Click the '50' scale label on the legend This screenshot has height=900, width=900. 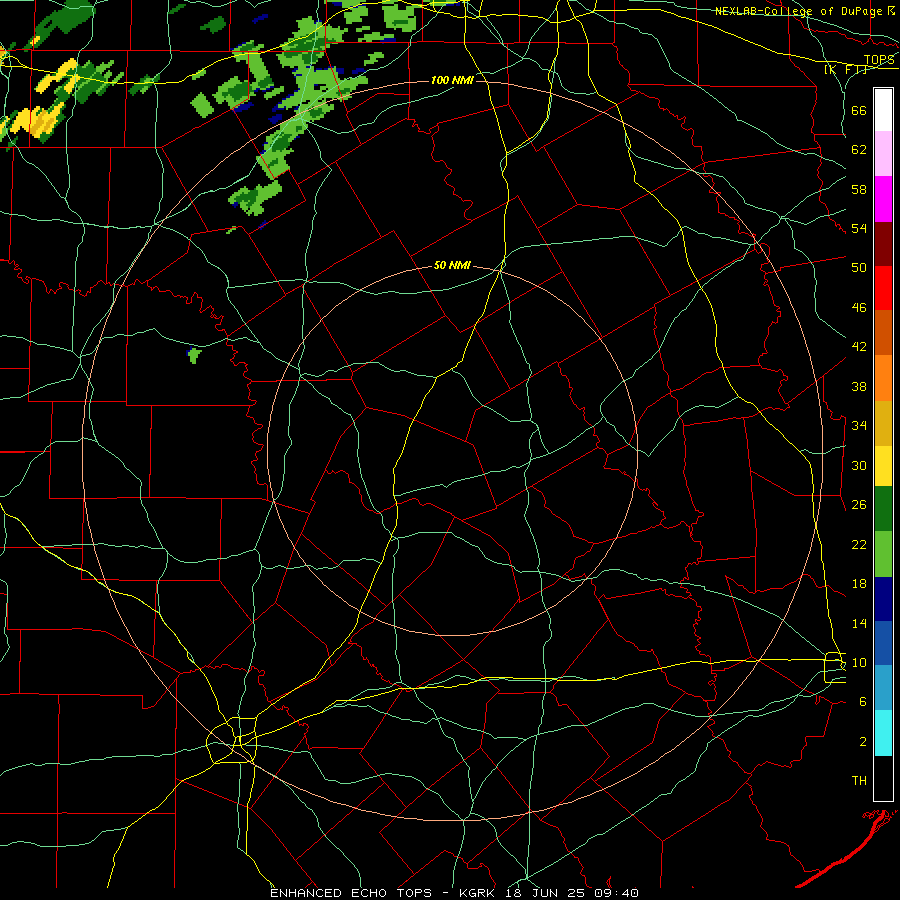point(859,268)
